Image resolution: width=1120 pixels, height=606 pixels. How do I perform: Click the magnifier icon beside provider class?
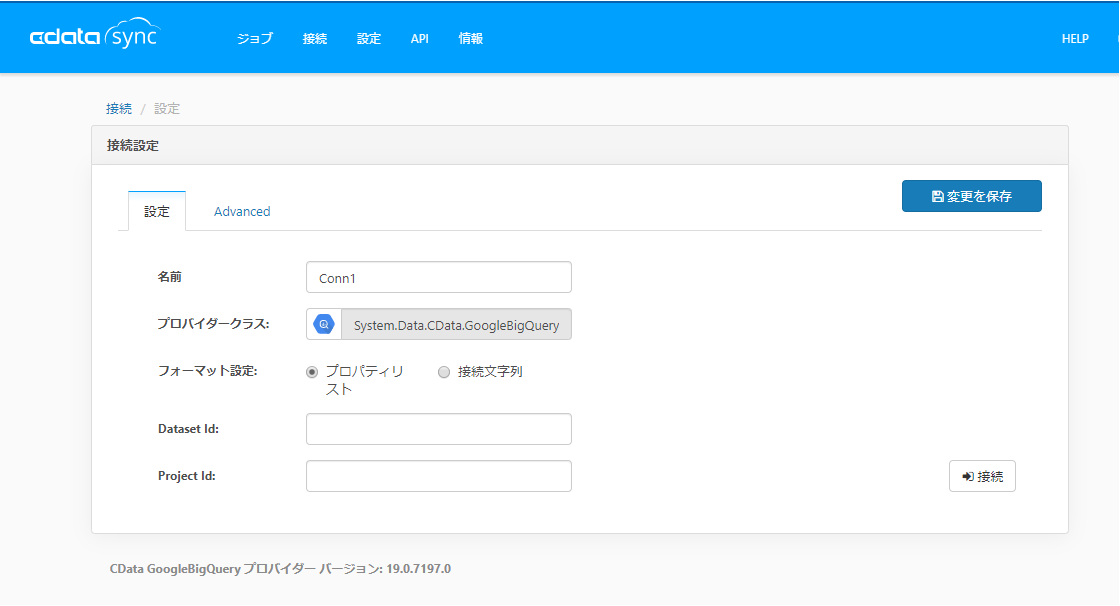point(323,324)
